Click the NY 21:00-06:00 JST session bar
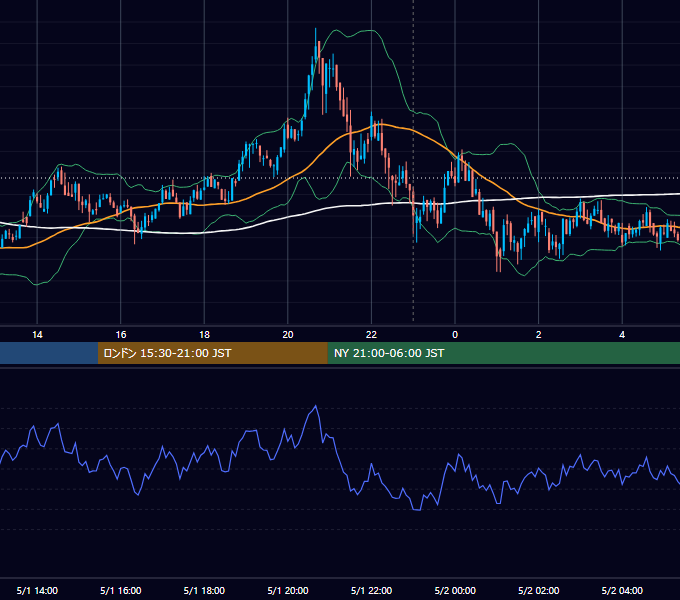 click(x=503, y=353)
